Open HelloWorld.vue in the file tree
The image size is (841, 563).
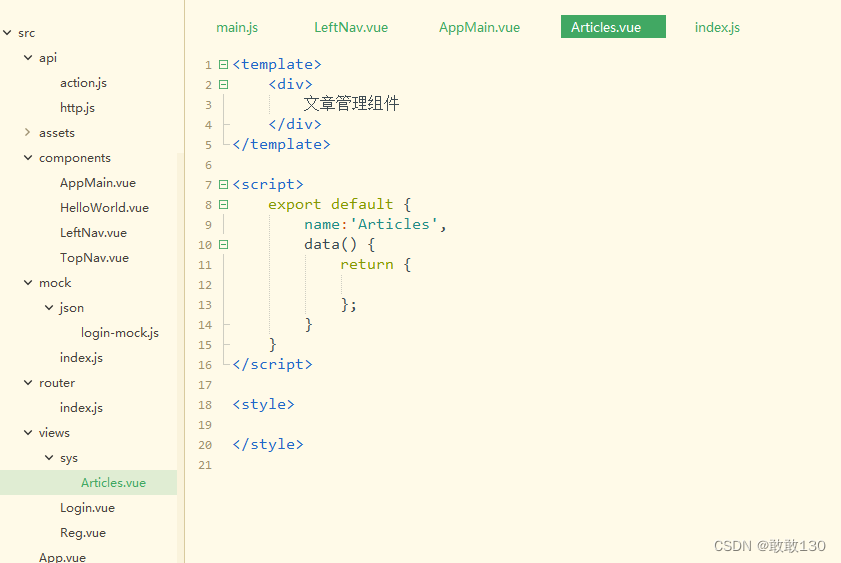(105, 208)
